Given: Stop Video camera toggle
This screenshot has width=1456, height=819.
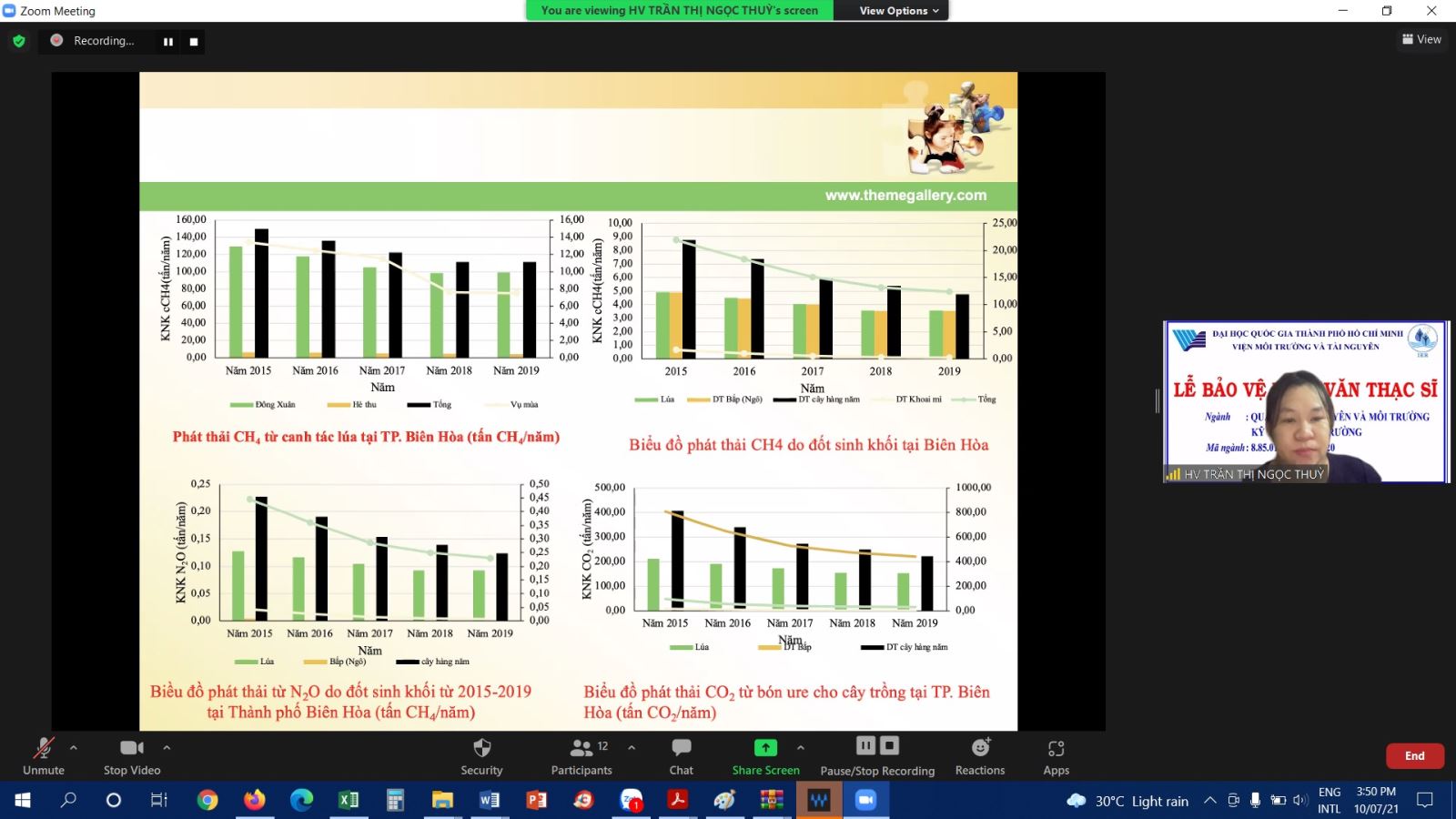Looking at the screenshot, I should click(132, 755).
